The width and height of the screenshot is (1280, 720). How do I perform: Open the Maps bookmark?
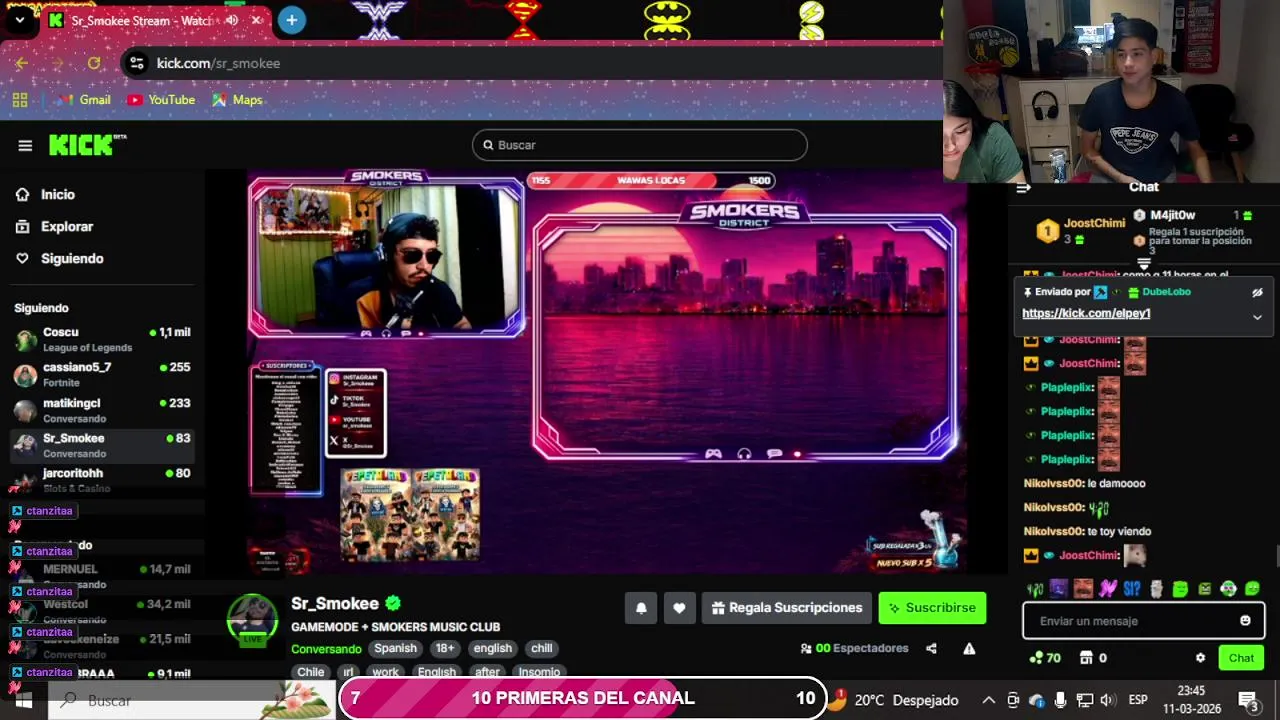(237, 100)
